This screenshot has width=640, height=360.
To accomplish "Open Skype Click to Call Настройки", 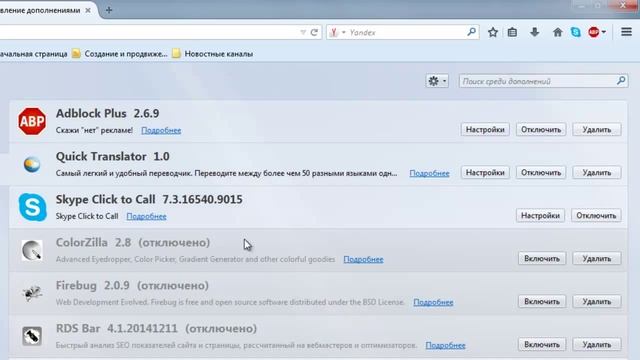I will pyautogui.click(x=540, y=216).
